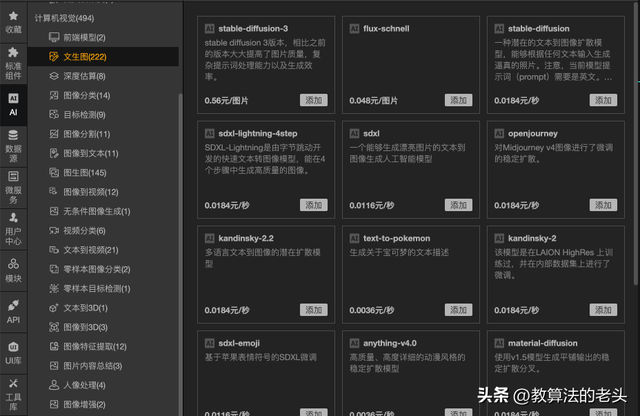Screen dimensions: 640x416
Task: Open the 收藏 favorites star icon
Action: click(13, 16)
